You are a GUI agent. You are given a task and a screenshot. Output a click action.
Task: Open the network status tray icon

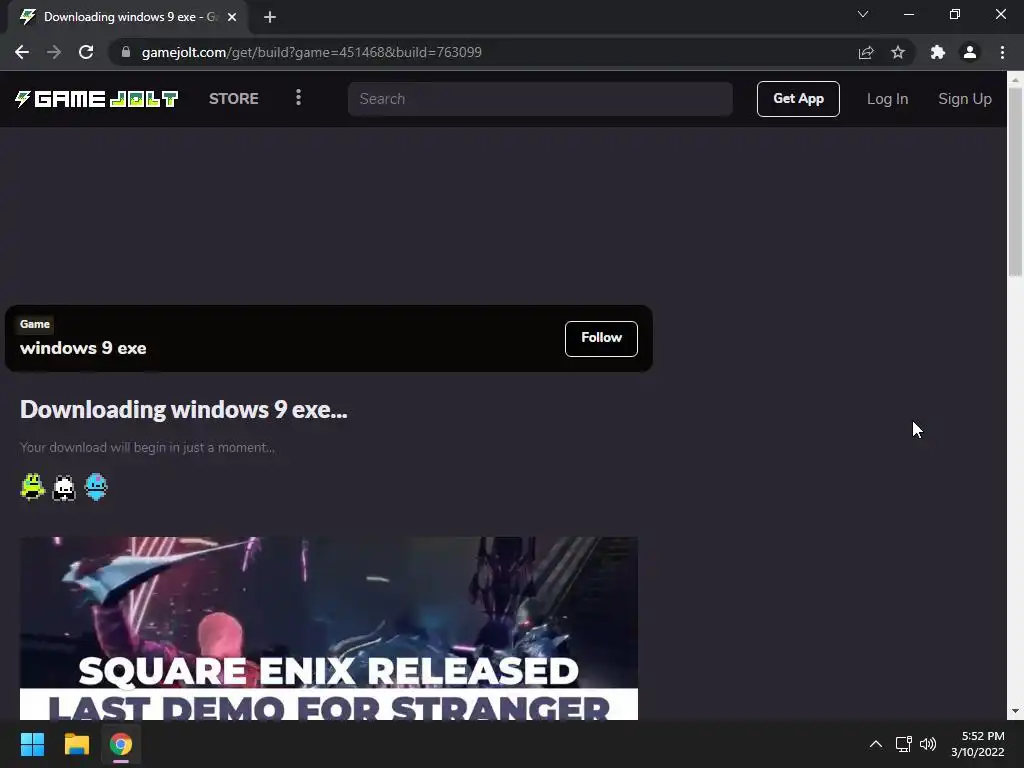tap(903, 744)
